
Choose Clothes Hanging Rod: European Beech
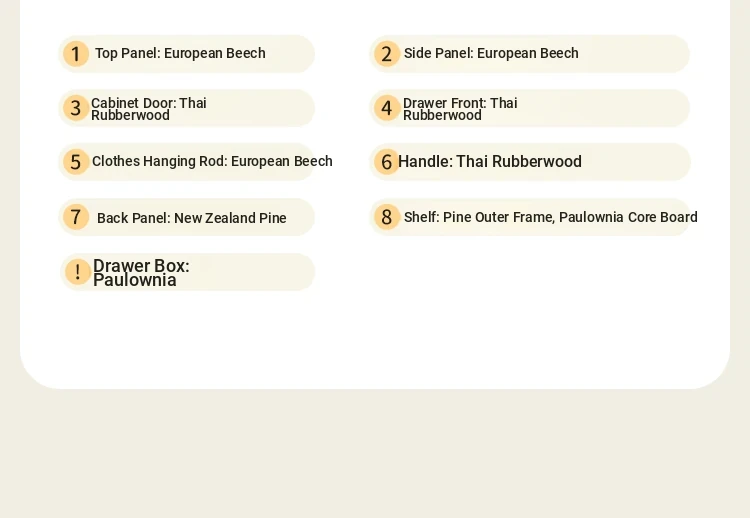pos(212,161)
